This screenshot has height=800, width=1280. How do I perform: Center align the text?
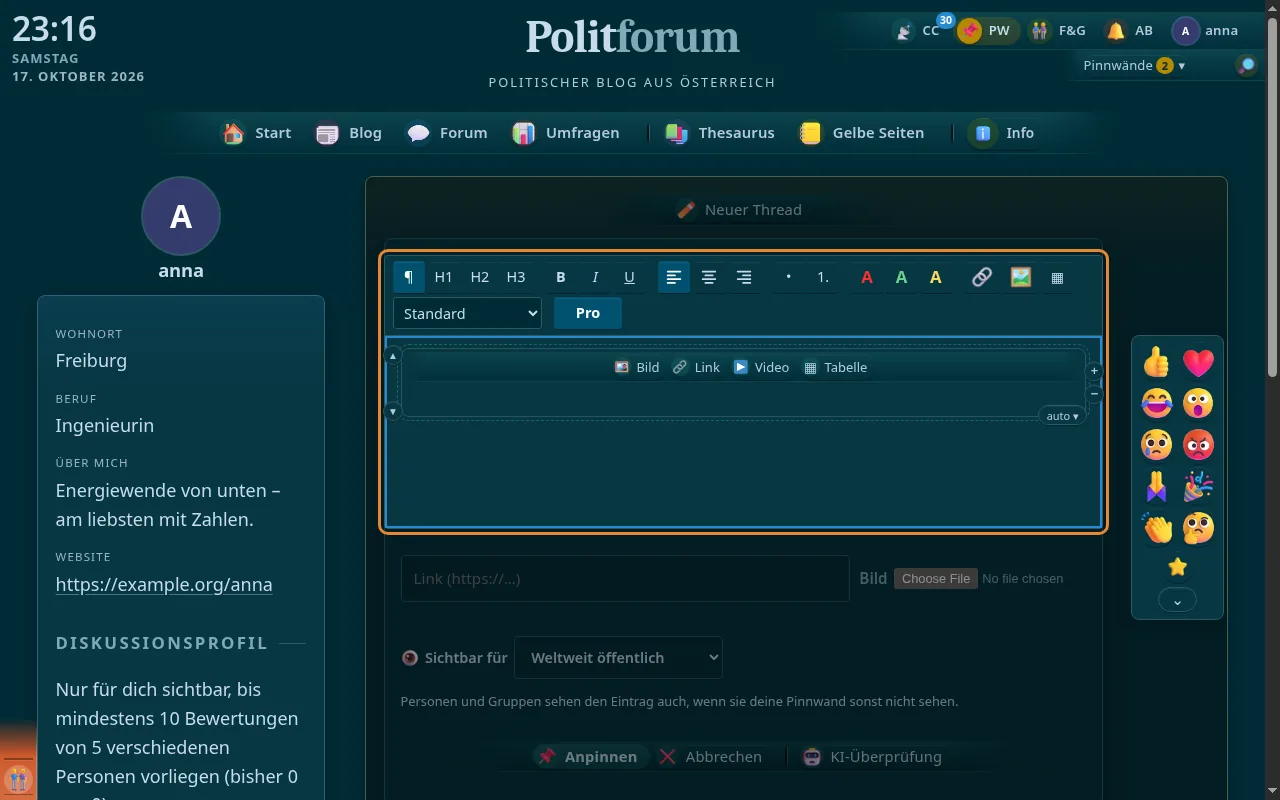(x=709, y=277)
